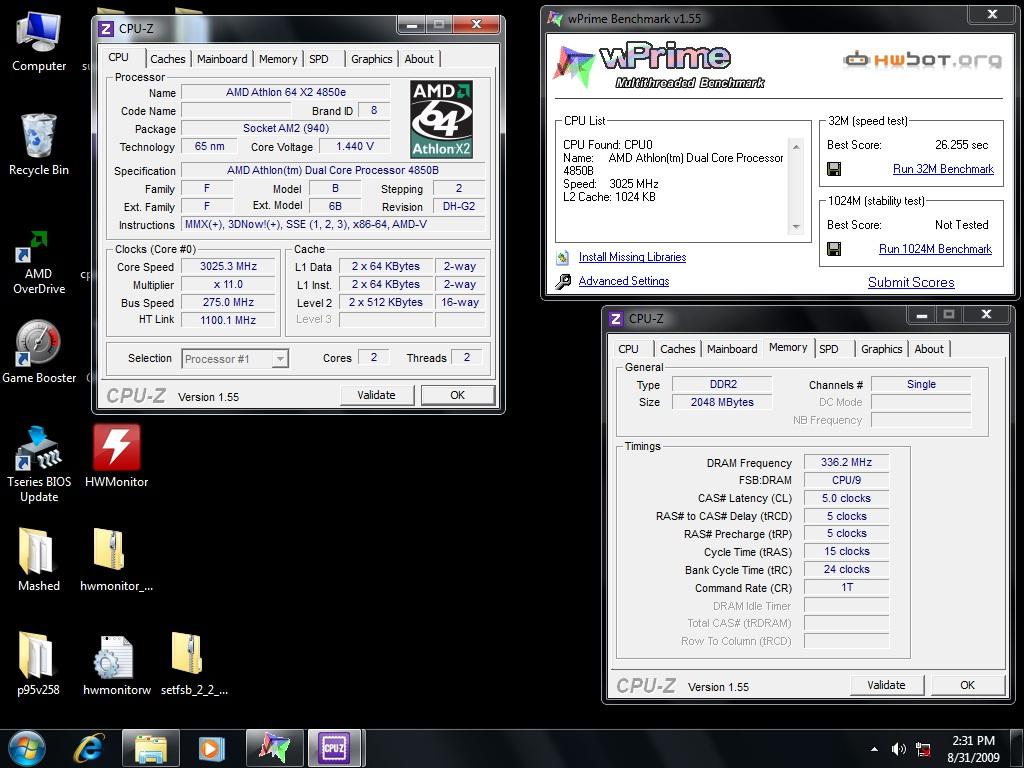Viewport: 1024px width, 768px height.
Task: Open the Computer desktop icon
Action: point(39,41)
